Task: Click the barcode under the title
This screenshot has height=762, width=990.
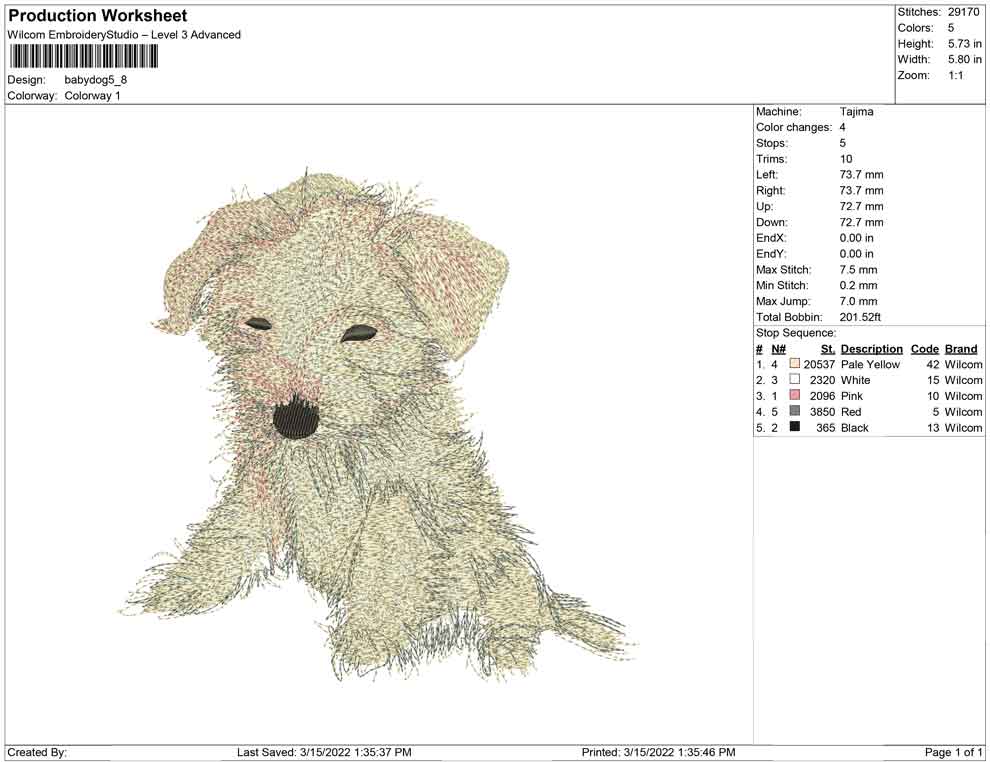Action: (x=83, y=57)
